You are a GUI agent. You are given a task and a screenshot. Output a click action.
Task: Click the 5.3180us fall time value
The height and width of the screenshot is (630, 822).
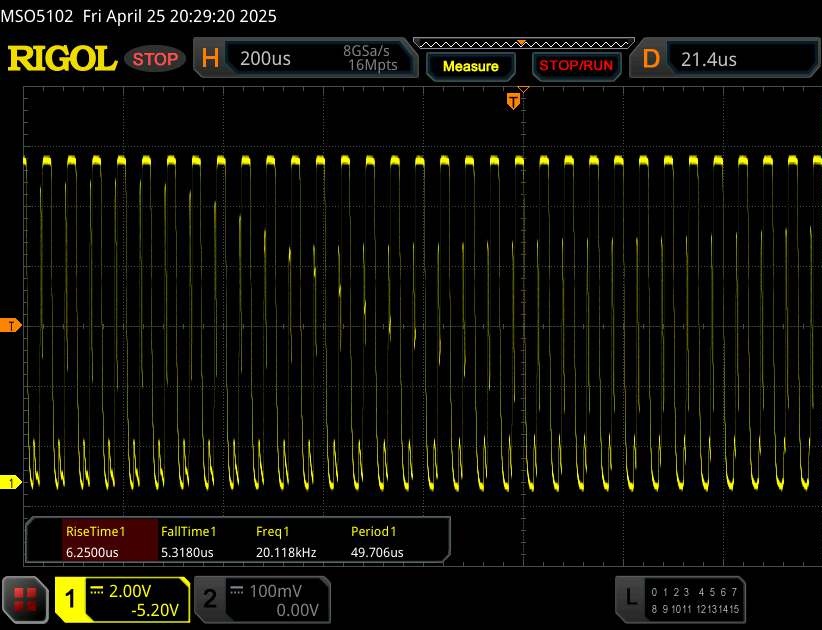[x=187, y=552]
